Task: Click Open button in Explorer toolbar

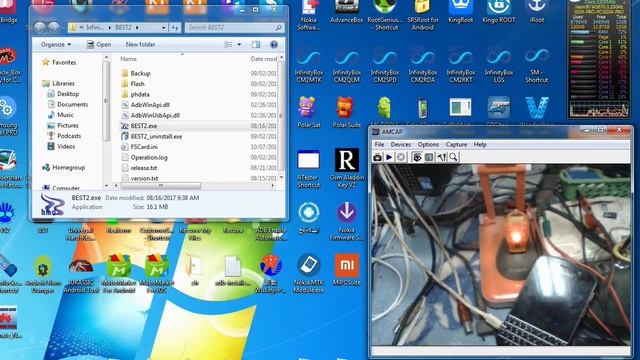Action: coord(99,44)
